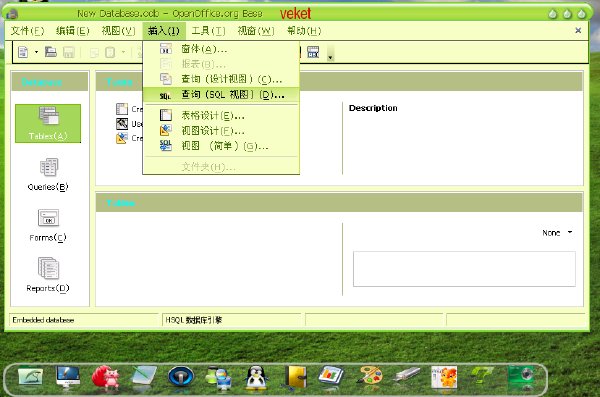The image size is (600, 397).
Task: Choose 查询（设计视图）(C)... menu item
Action: point(221,79)
